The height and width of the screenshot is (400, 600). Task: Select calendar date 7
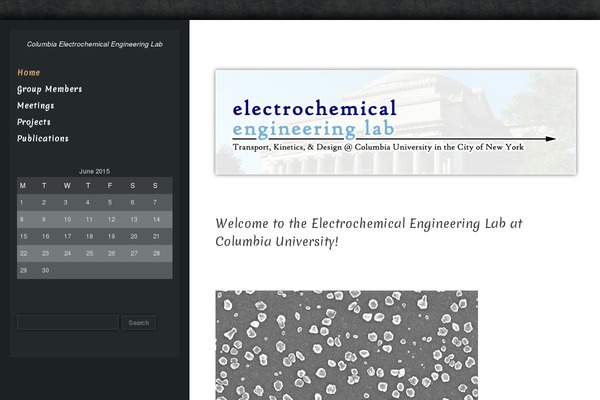[x=155, y=202]
